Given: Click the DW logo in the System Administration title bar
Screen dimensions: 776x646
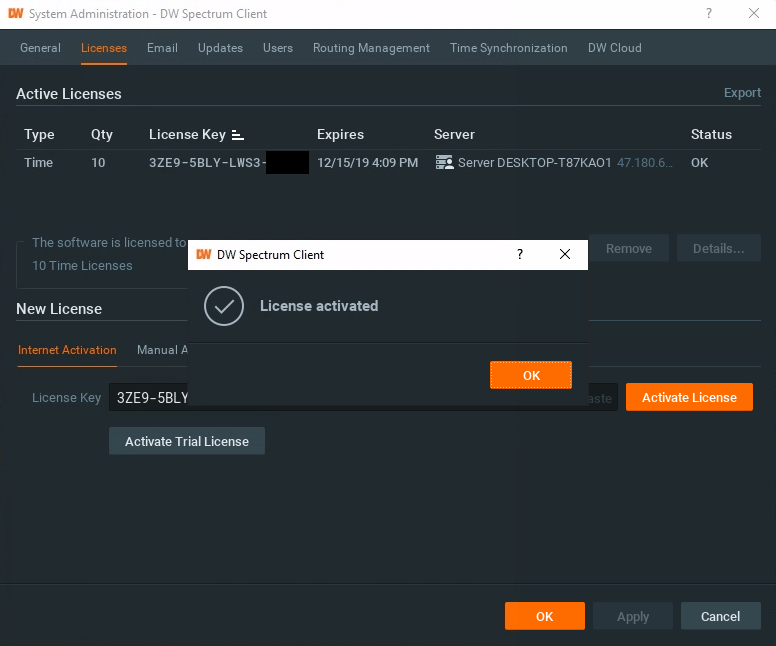Looking at the screenshot, I should tap(16, 13).
